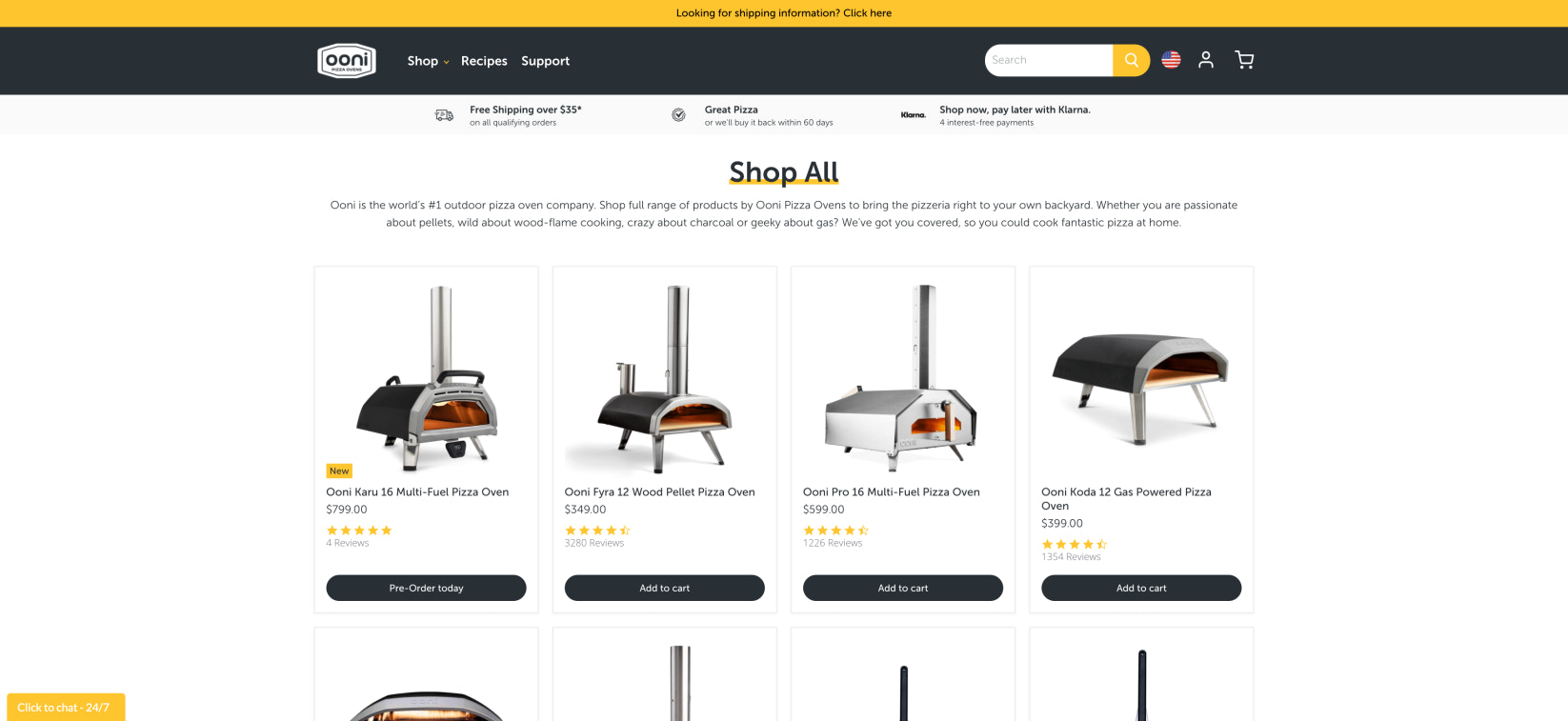
Task: Click the free shipping truck icon
Action: coord(444,115)
